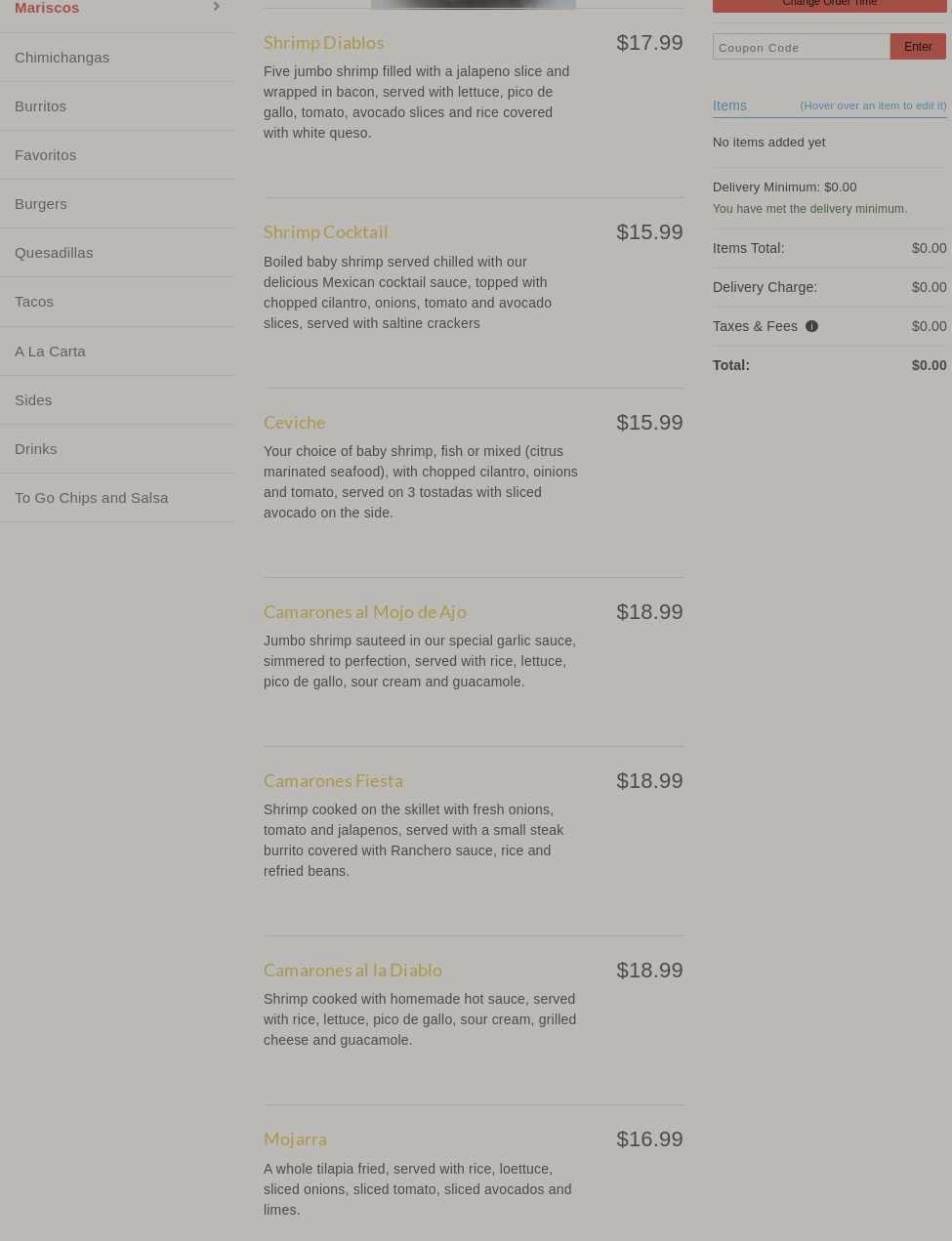The width and height of the screenshot is (952, 1241).
Task: Click inside the Coupon Code field
Action: point(801,47)
